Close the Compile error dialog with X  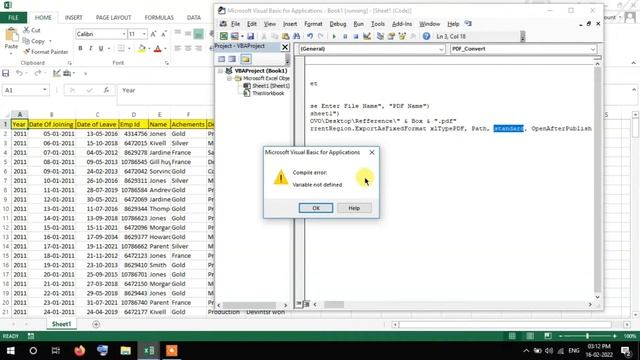click(371, 152)
